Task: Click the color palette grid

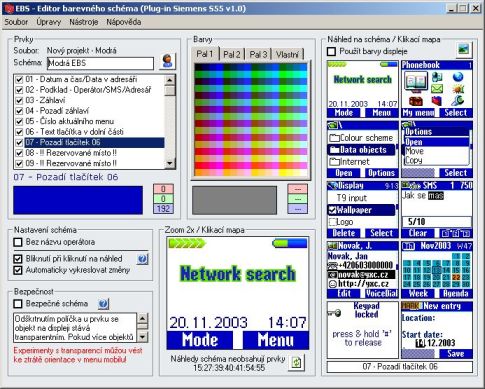Action: coord(251,120)
